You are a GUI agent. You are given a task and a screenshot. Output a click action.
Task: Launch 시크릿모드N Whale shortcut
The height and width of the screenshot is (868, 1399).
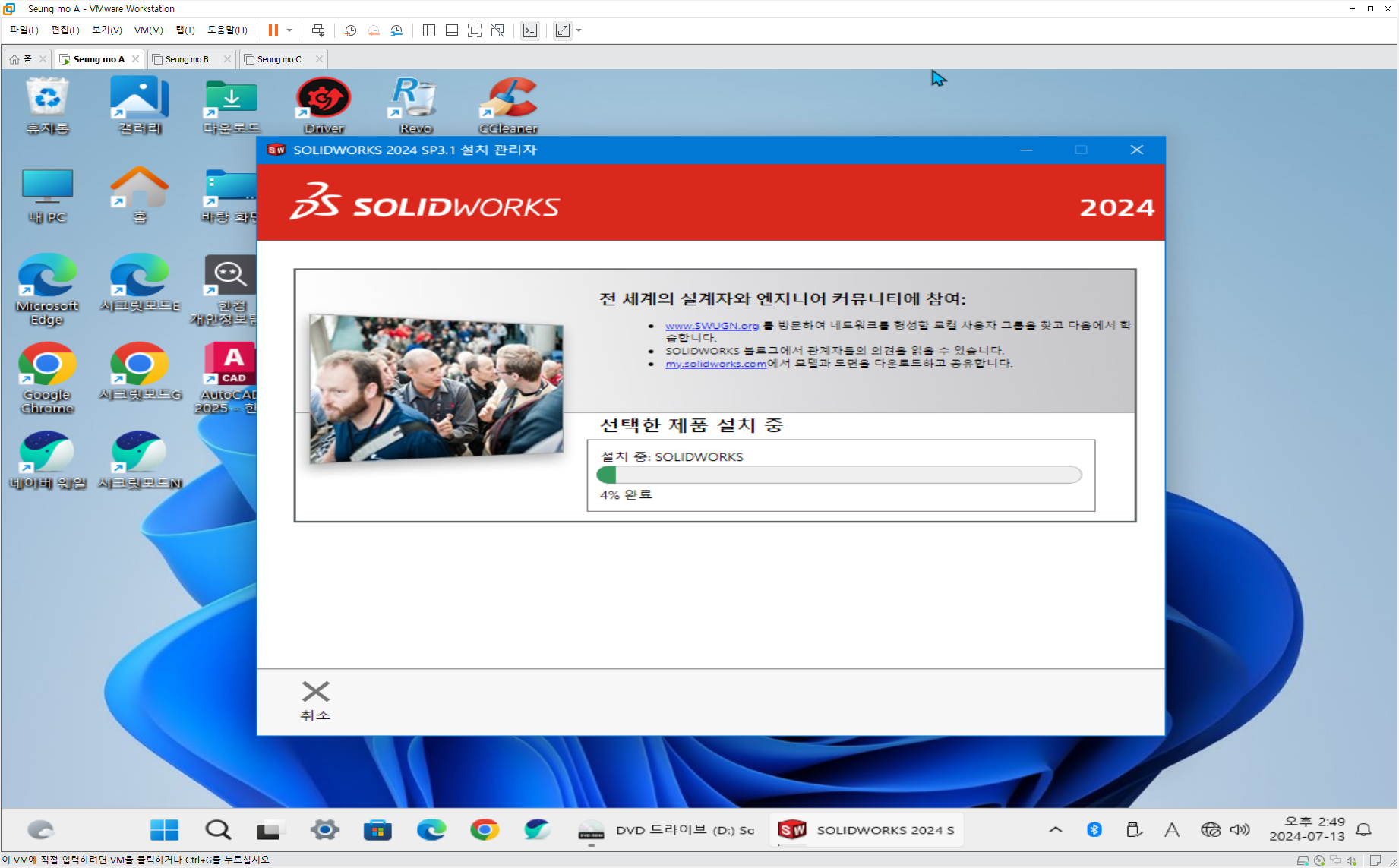140,460
